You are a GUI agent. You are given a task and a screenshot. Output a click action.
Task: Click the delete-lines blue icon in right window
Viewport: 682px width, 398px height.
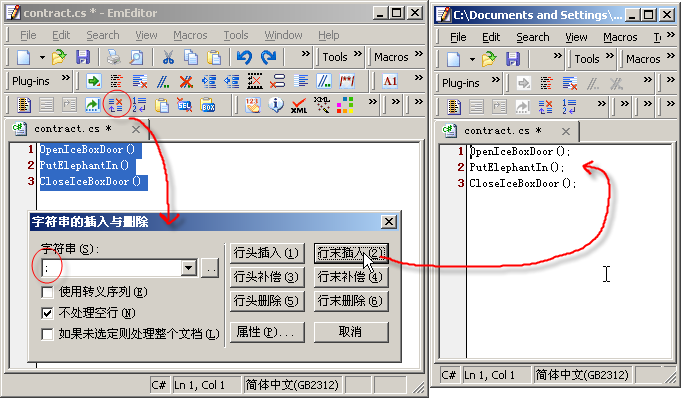[x=570, y=83]
